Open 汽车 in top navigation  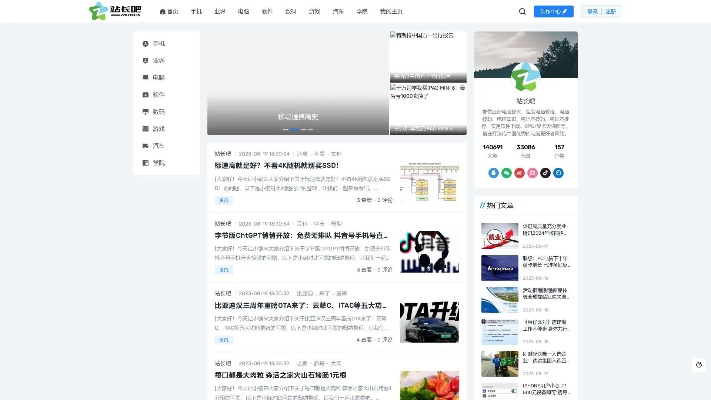(338, 11)
